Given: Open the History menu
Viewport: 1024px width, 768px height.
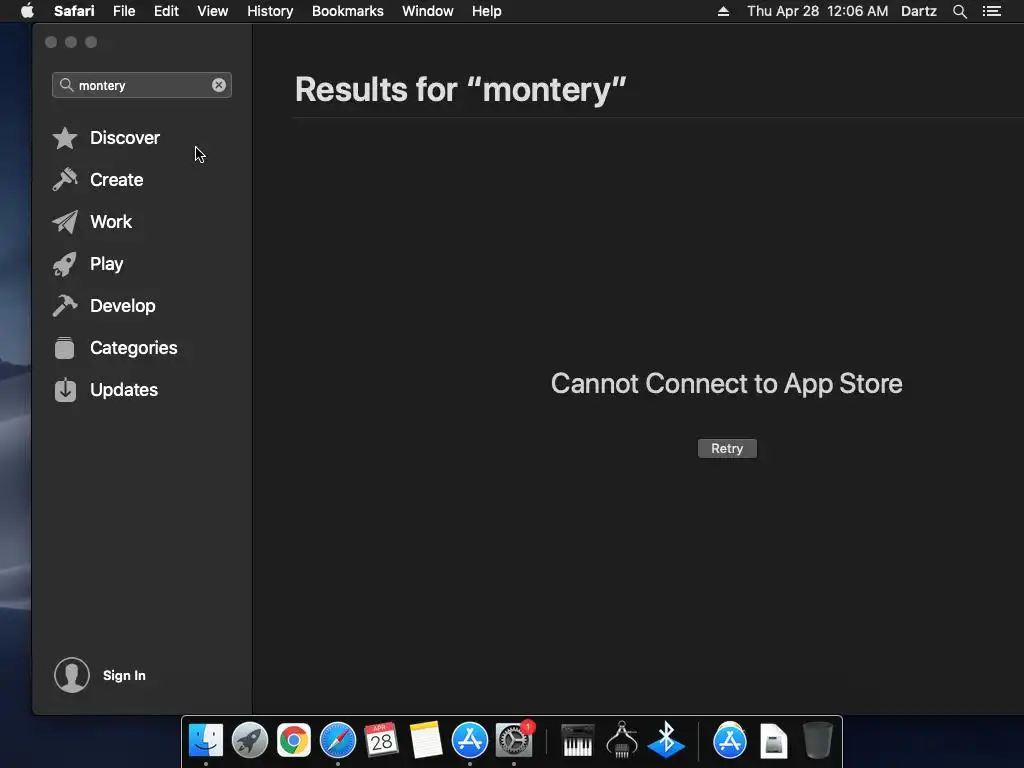Looking at the screenshot, I should pyautogui.click(x=270, y=11).
